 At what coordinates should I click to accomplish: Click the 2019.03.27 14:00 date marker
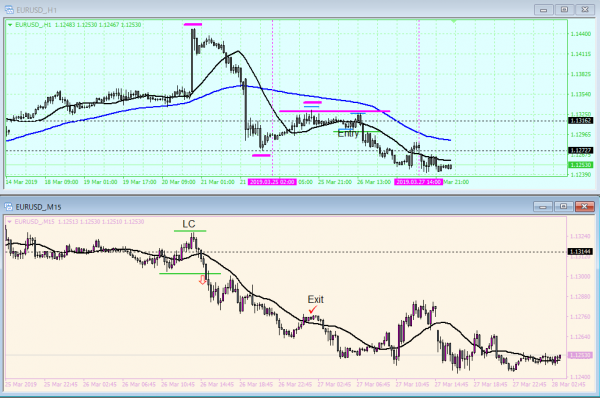419,182
